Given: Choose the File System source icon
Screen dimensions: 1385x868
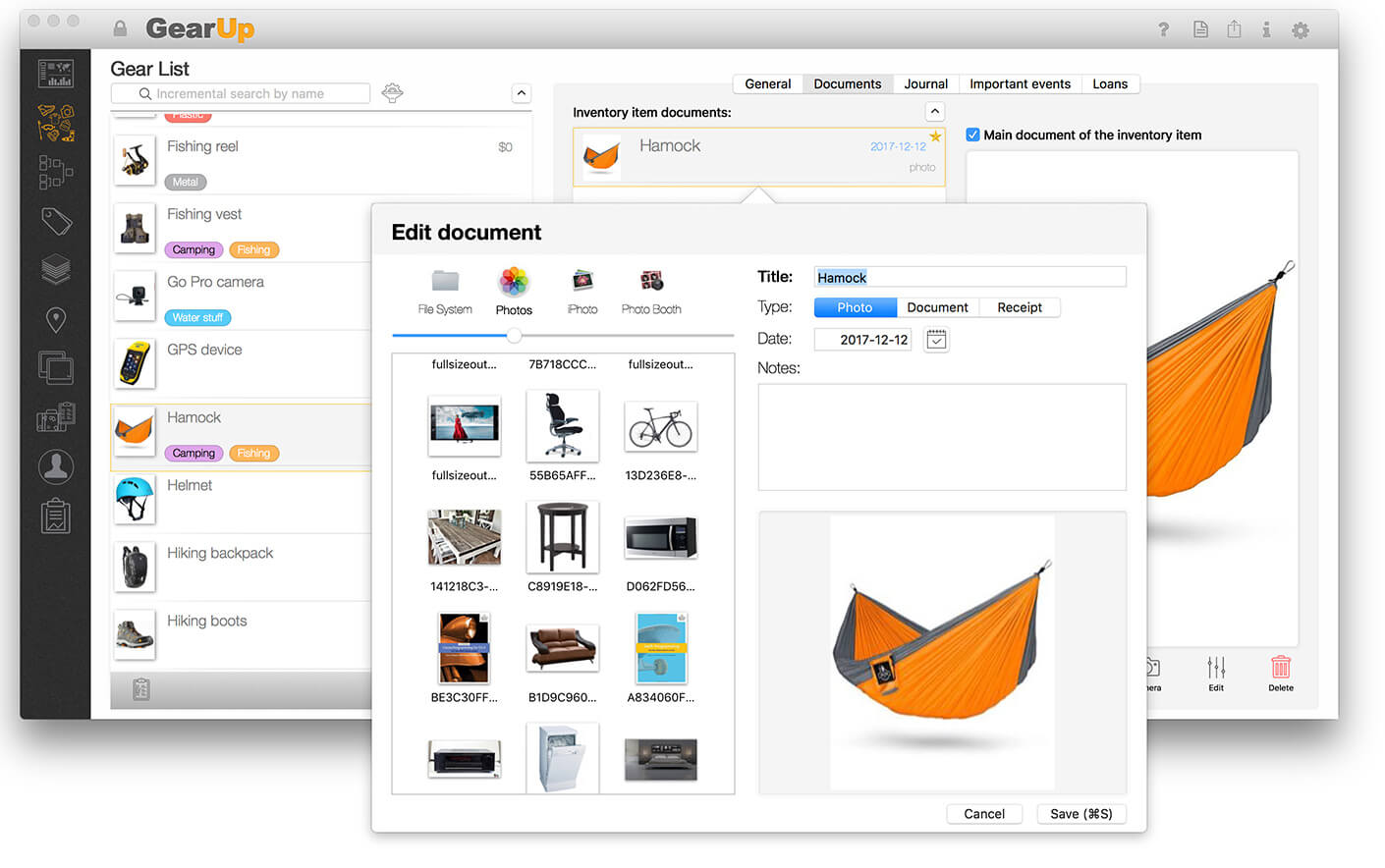Looking at the screenshot, I should 445,283.
